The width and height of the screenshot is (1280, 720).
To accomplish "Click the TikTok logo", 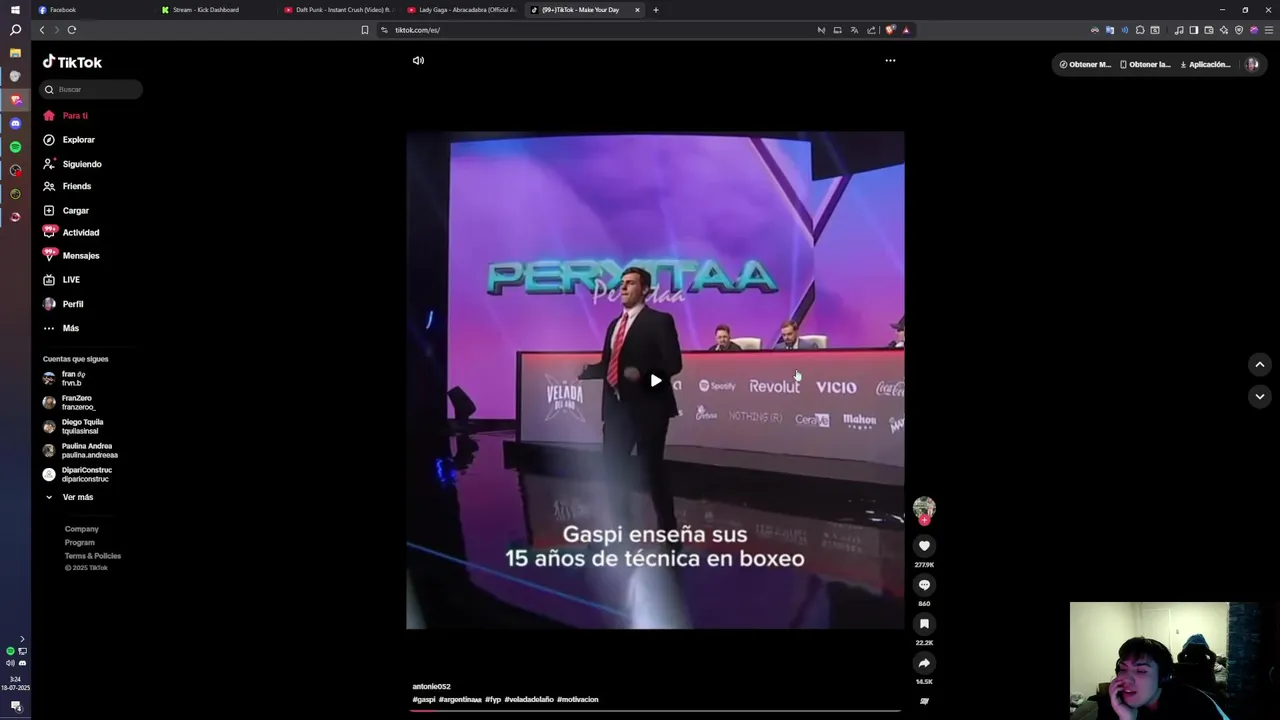I will tap(72, 62).
